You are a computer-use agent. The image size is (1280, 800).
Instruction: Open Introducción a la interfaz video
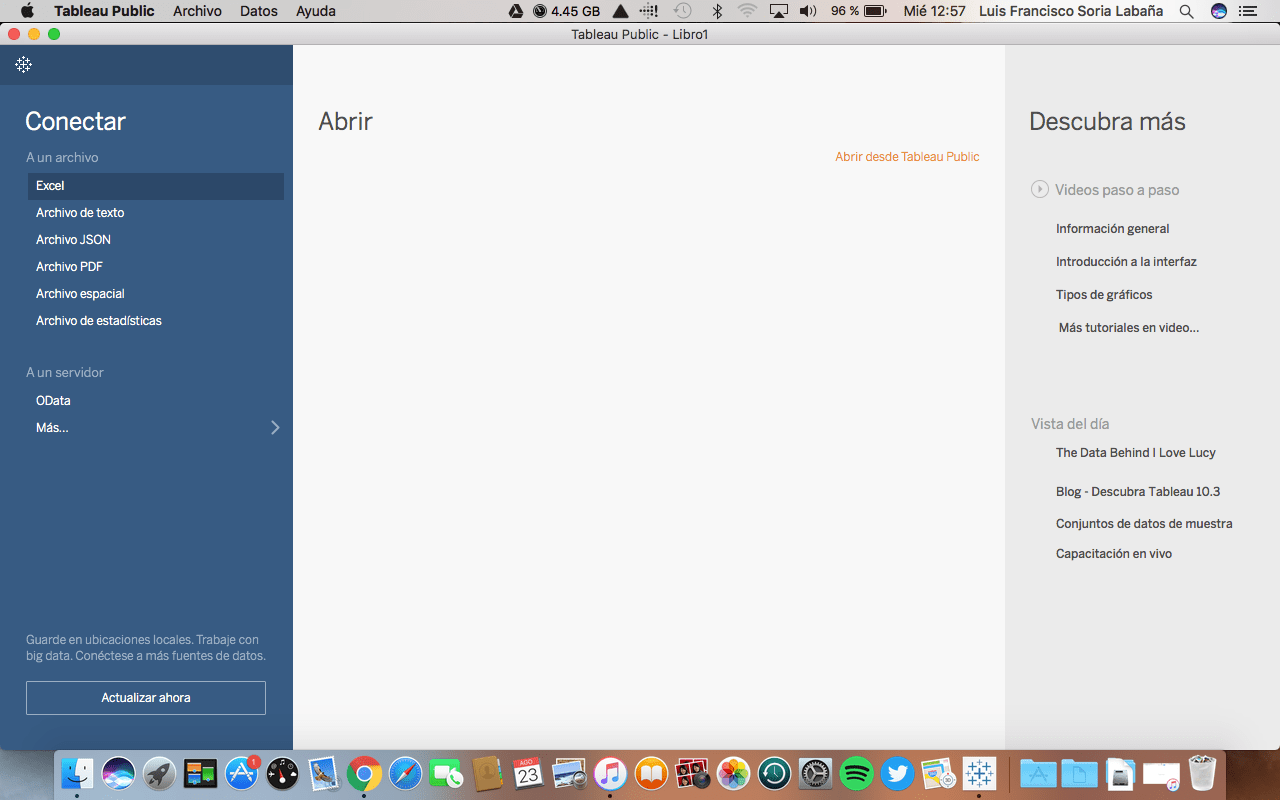click(1126, 262)
